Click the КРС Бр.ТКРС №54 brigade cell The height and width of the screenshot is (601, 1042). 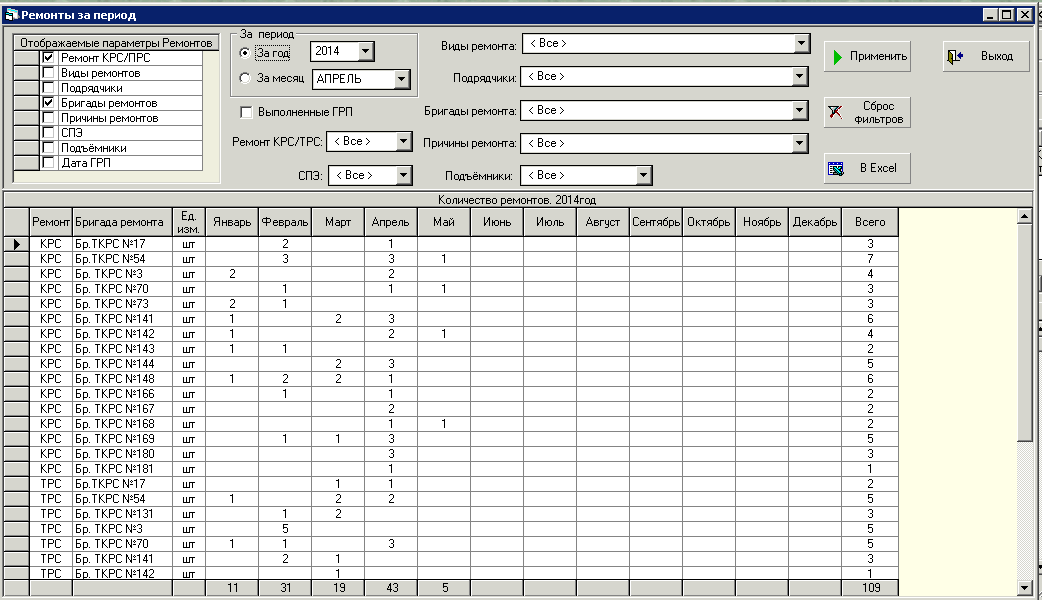[x=122, y=259]
